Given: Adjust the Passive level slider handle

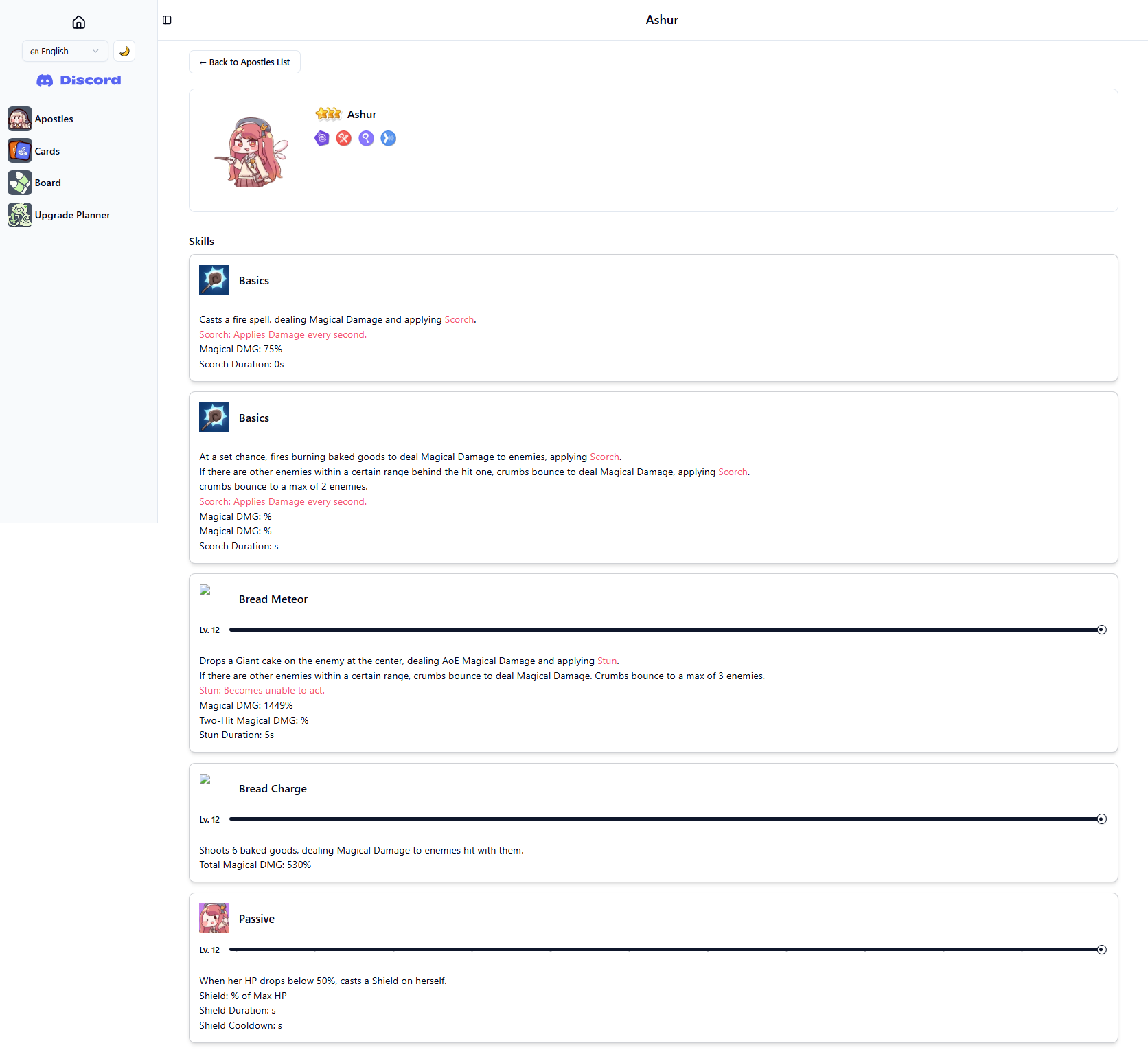Looking at the screenshot, I should pyautogui.click(x=1101, y=950).
